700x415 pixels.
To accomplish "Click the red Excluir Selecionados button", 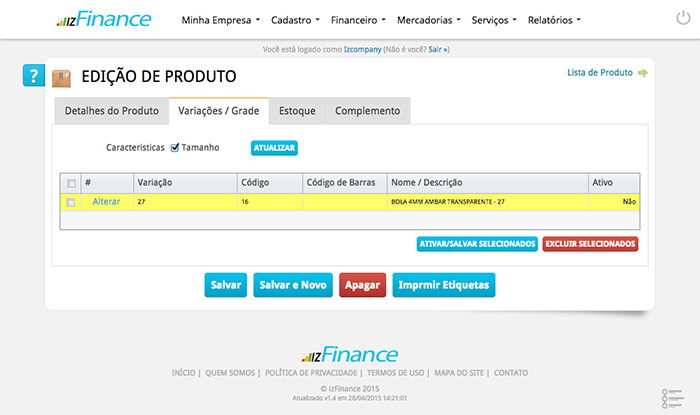I will 590,244.
